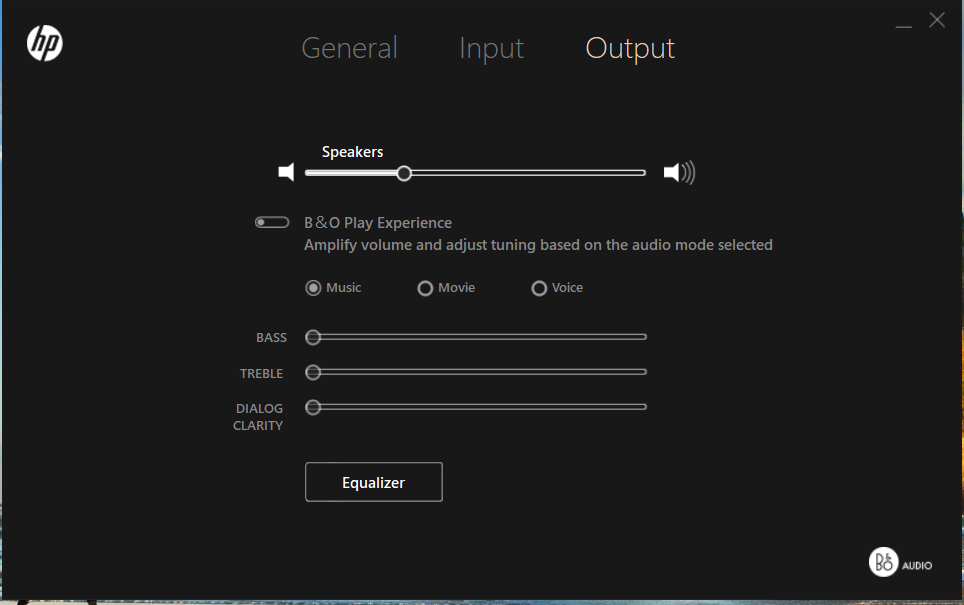Click the 'BASS' label
The image size is (964, 605).
click(x=271, y=338)
